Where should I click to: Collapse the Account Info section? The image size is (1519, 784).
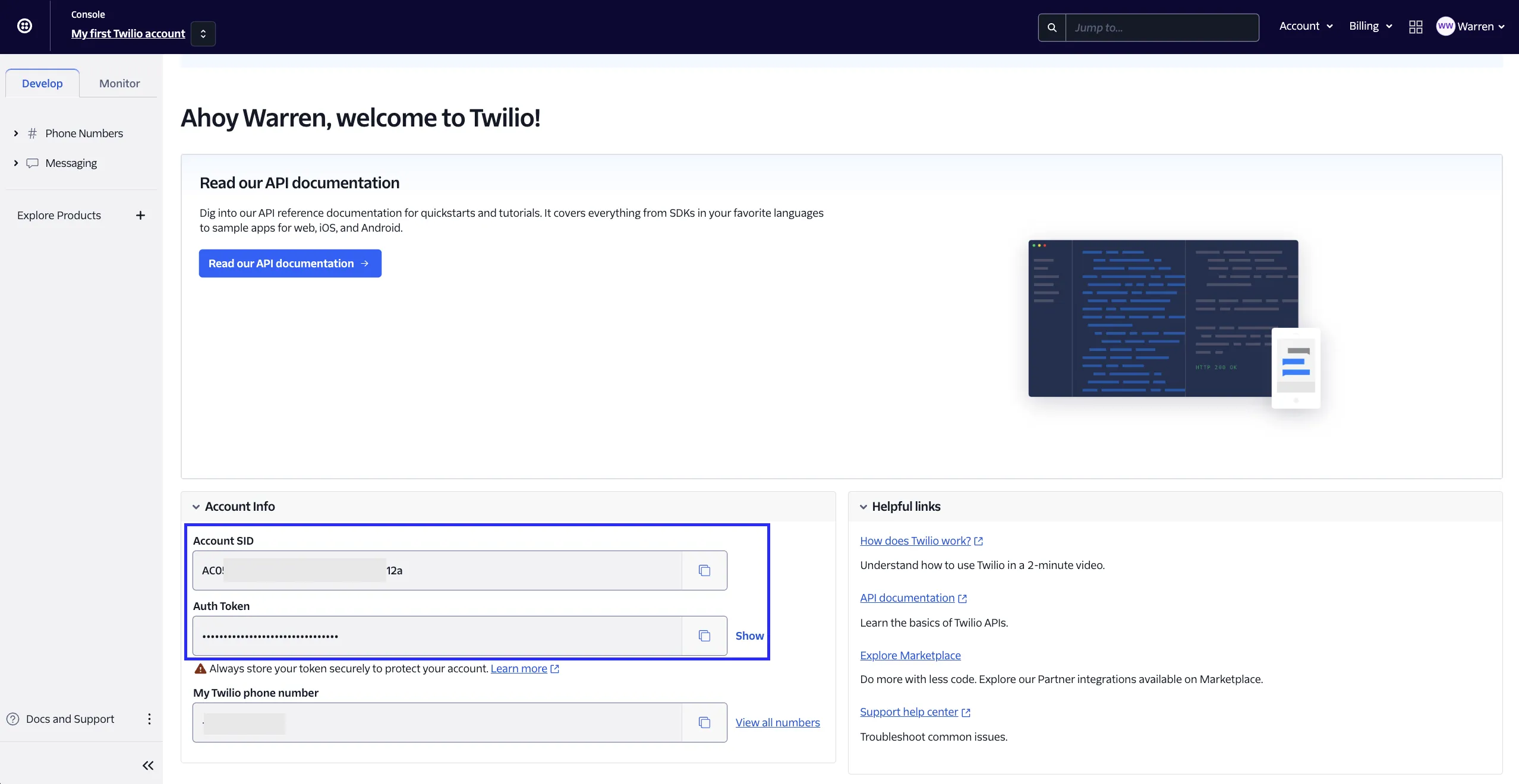point(196,507)
